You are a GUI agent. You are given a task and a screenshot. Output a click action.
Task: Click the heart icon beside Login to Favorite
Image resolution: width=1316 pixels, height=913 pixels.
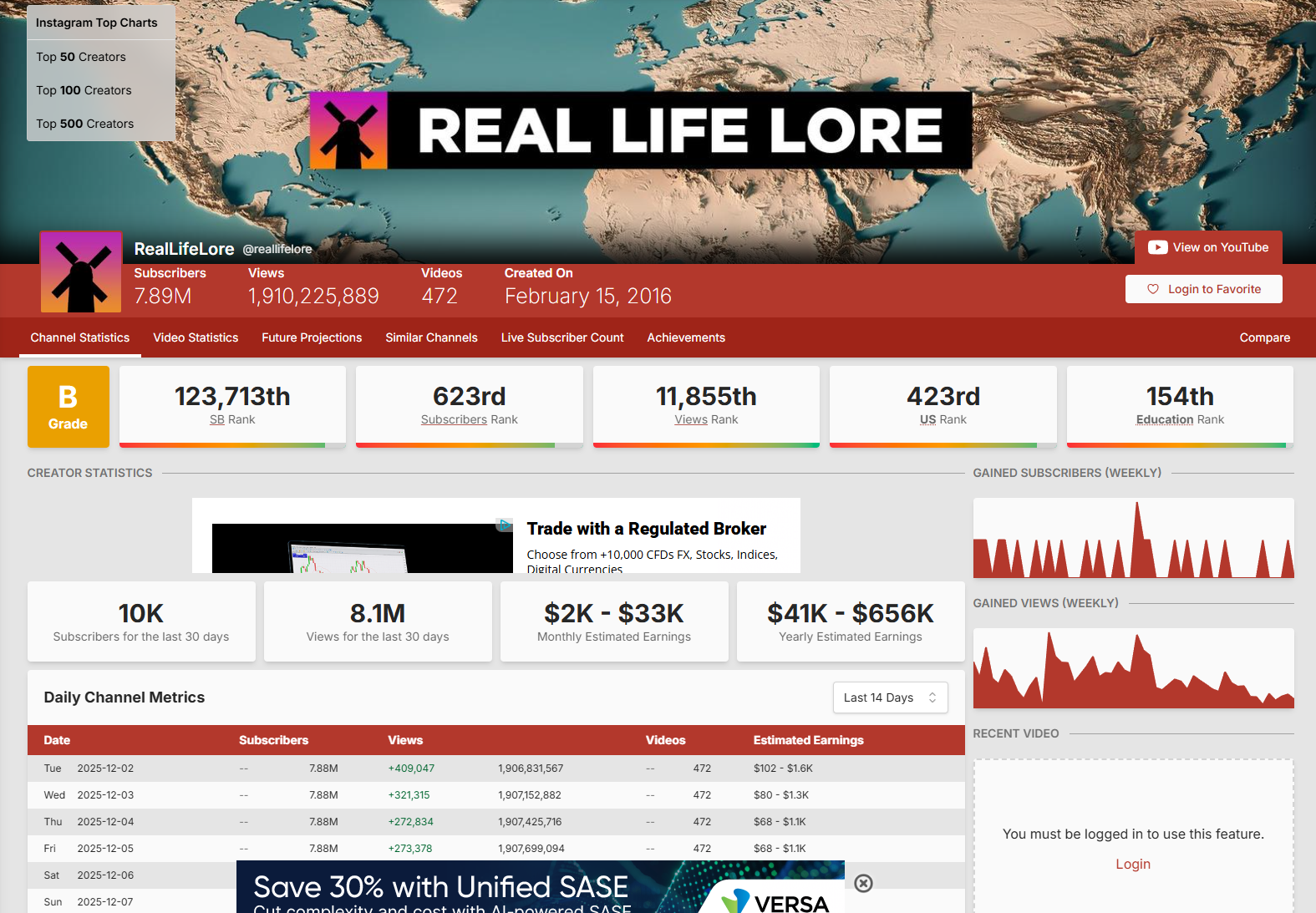[1153, 289]
